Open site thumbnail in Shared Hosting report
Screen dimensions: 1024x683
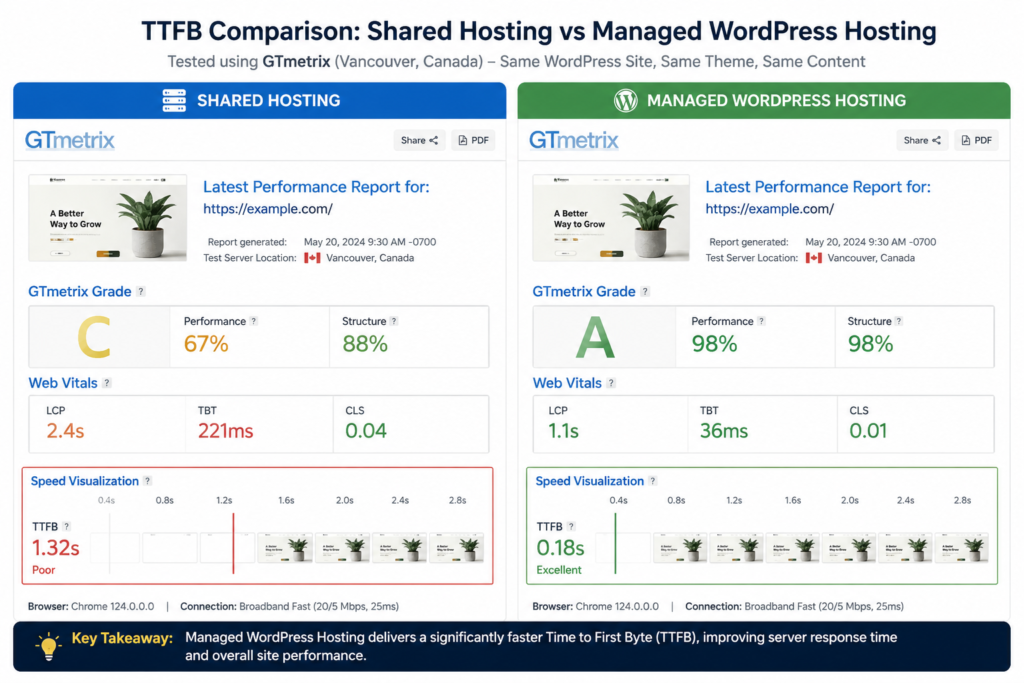pyautogui.click(x=108, y=217)
